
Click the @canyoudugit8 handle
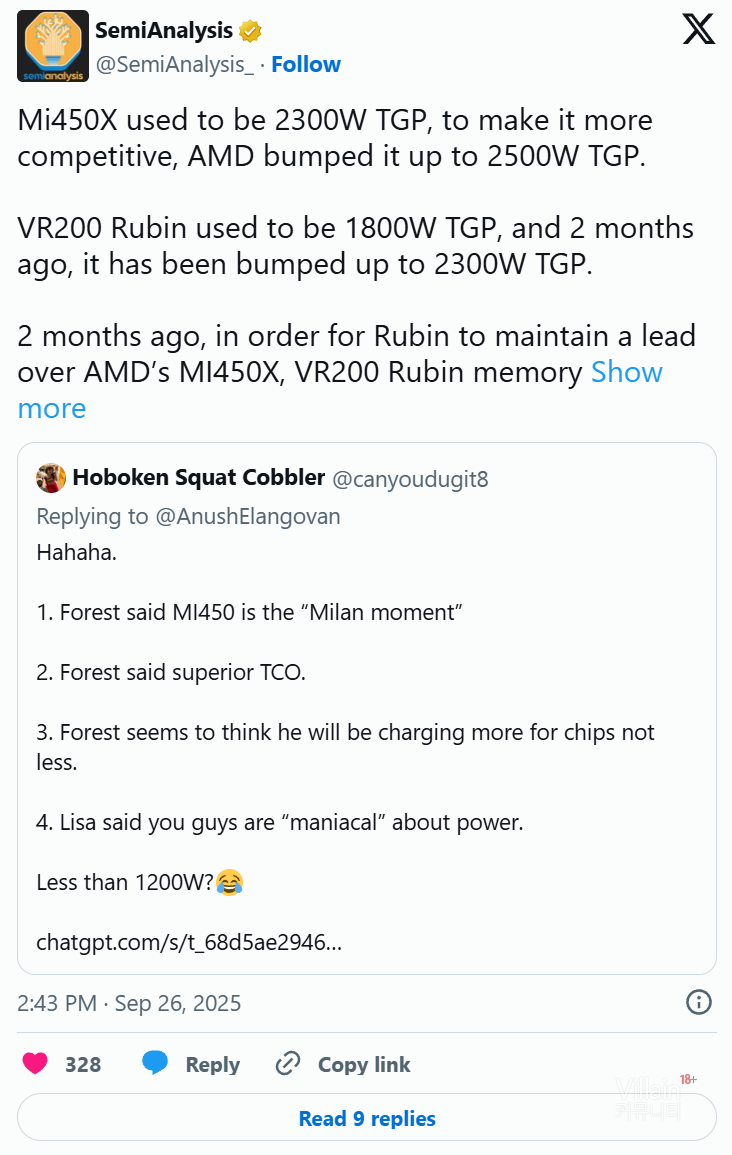(x=410, y=479)
